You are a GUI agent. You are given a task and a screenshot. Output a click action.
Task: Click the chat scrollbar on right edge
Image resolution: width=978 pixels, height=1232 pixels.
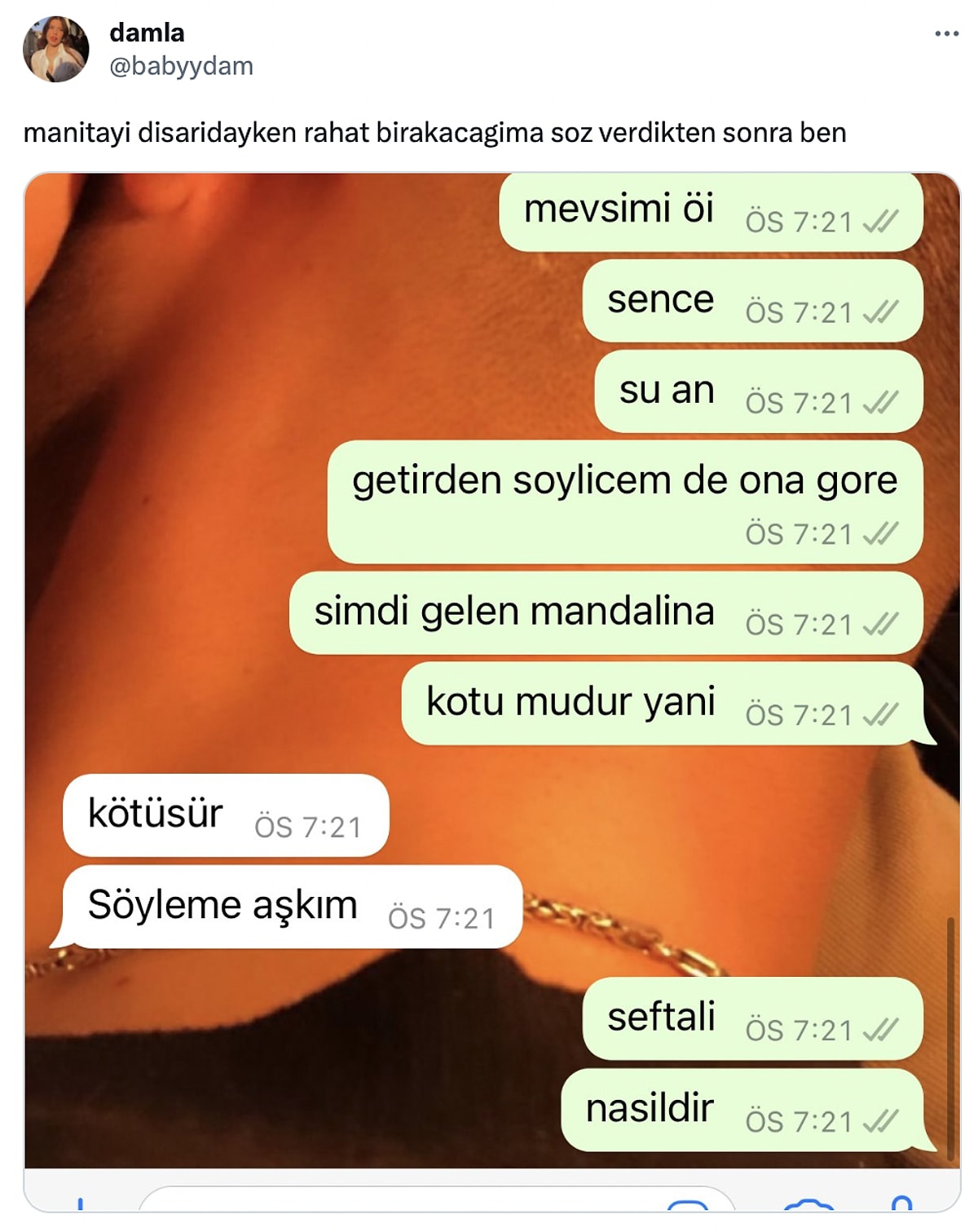coord(950,1039)
